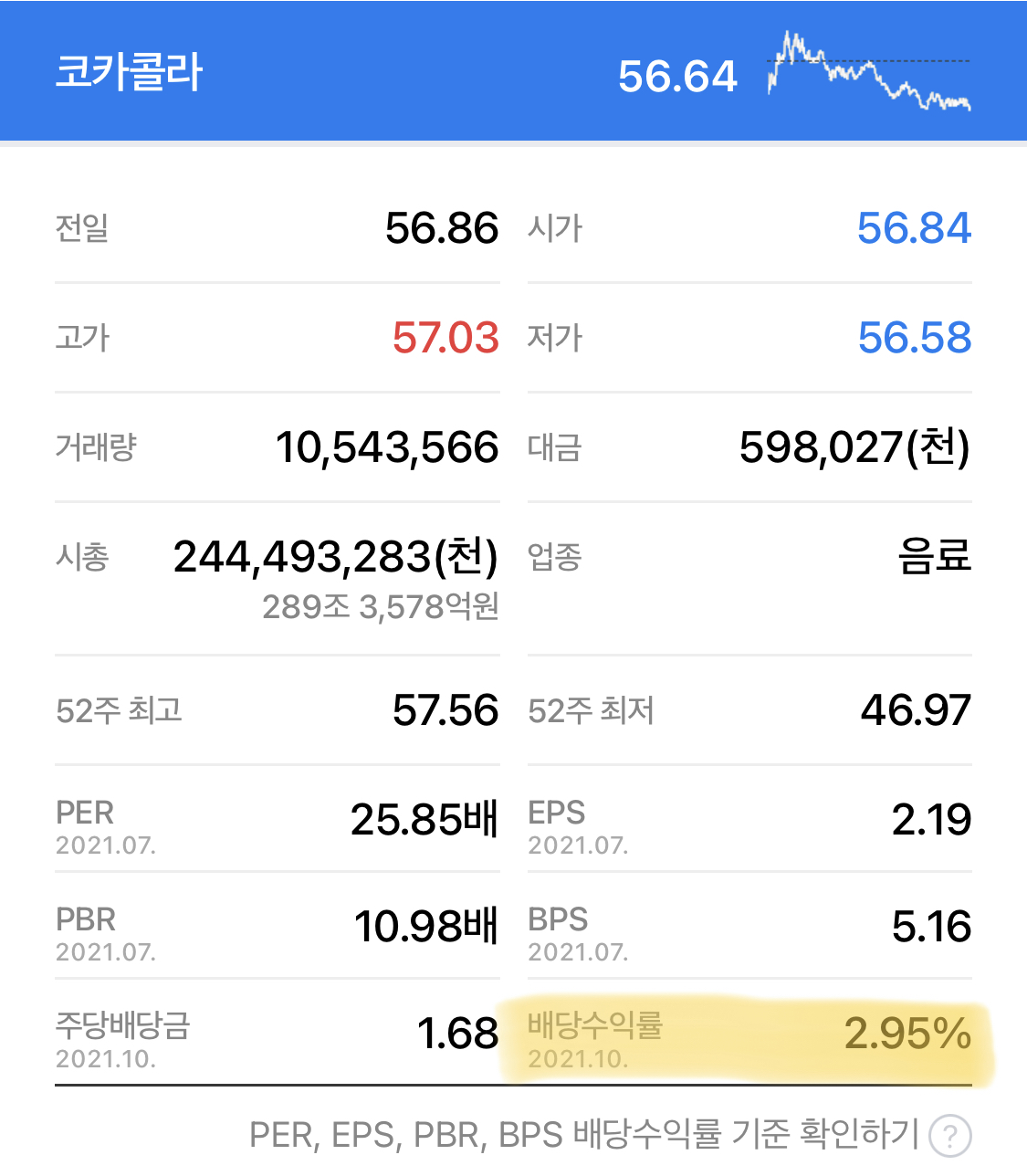
Task: Tap the 고가 label
Action: tap(82, 338)
